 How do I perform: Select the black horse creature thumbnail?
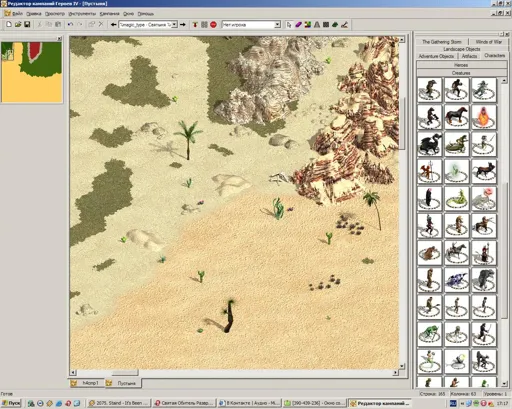(457, 117)
